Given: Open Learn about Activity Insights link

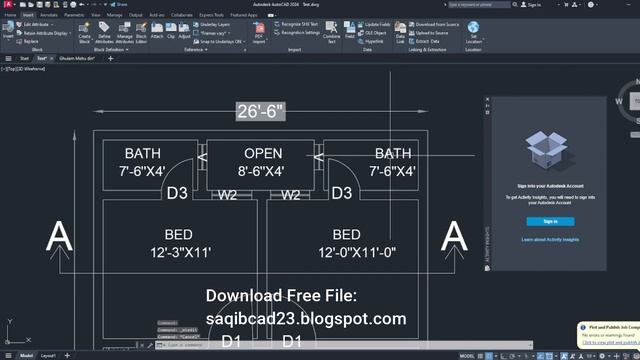Looking at the screenshot, I should (x=550, y=240).
